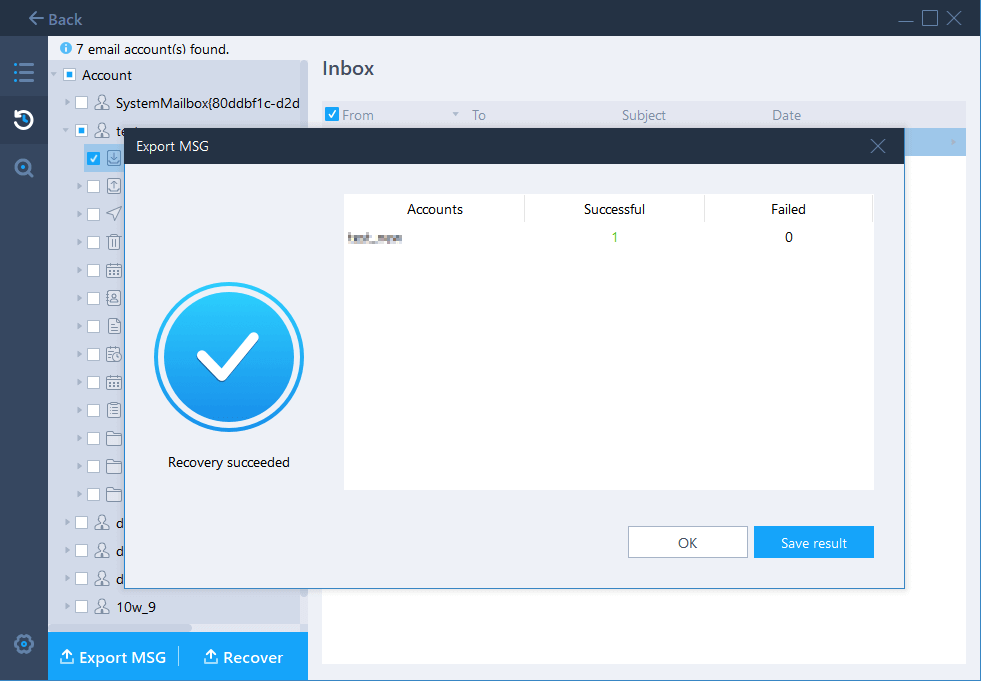
Task: Open the search magnifier sidebar icon
Action: pyautogui.click(x=23, y=168)
